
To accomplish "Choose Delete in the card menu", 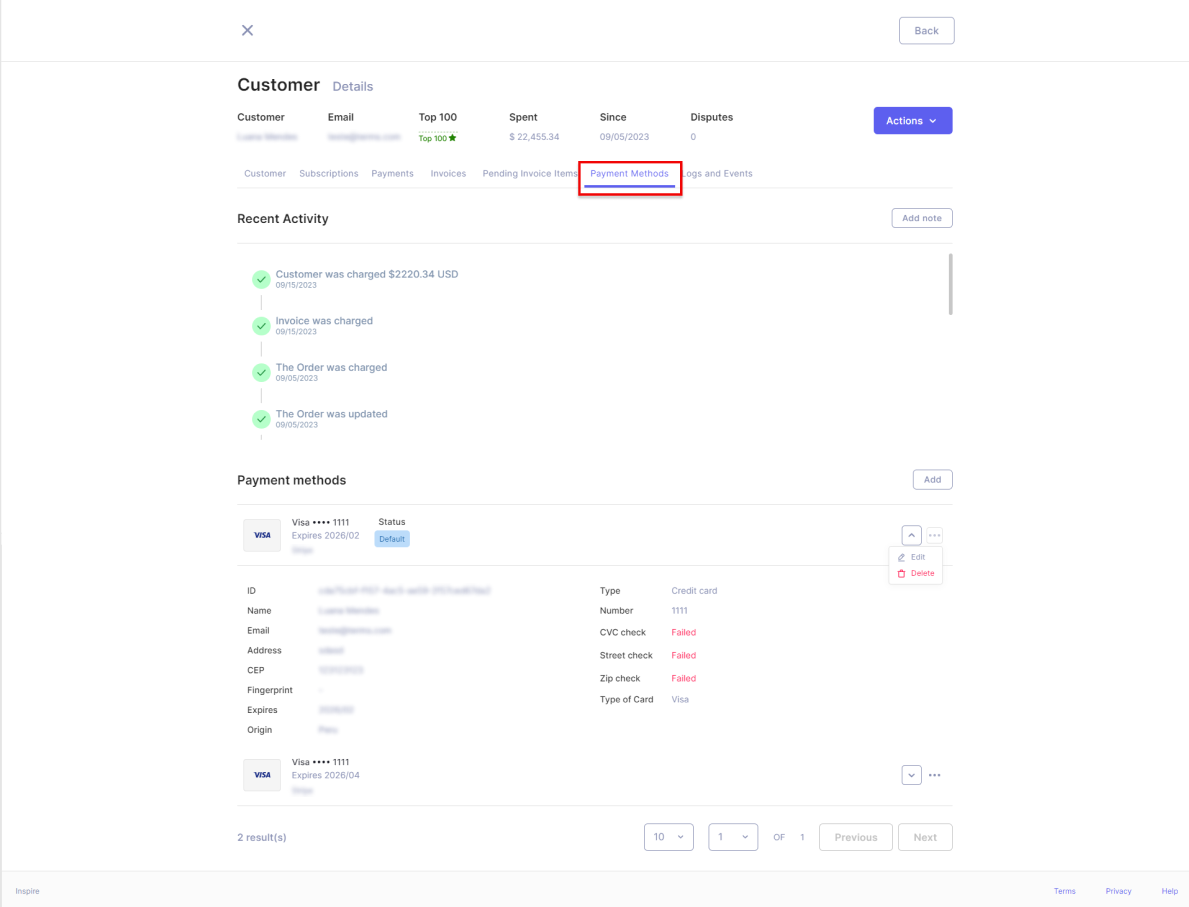I will 915,573.
